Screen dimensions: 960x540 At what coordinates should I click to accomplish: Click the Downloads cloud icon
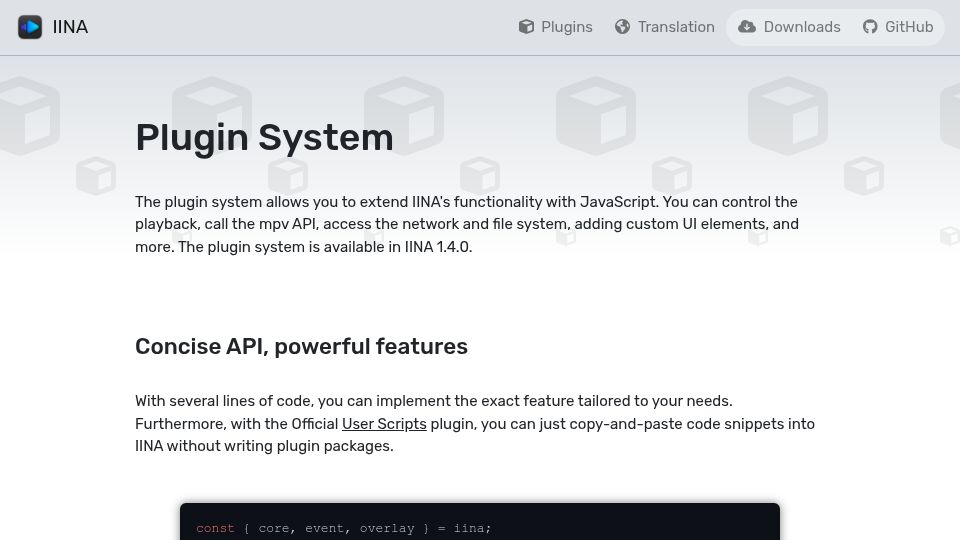747,27
